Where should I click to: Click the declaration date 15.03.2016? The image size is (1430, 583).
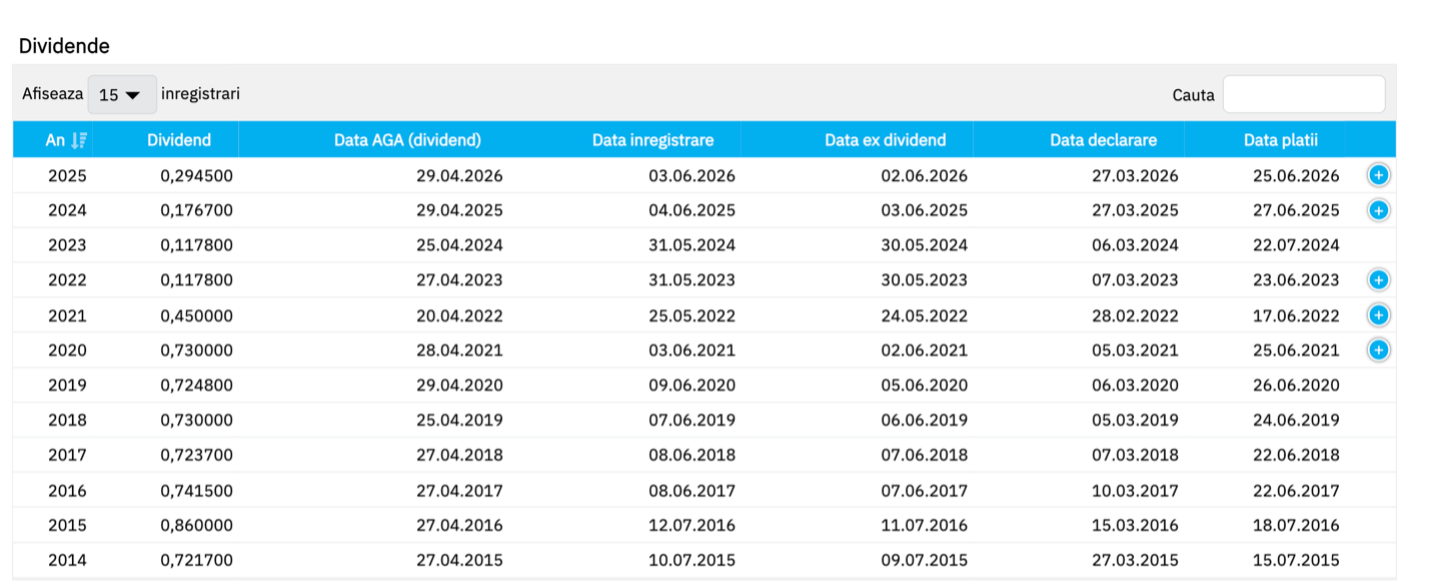point(1135,525)
